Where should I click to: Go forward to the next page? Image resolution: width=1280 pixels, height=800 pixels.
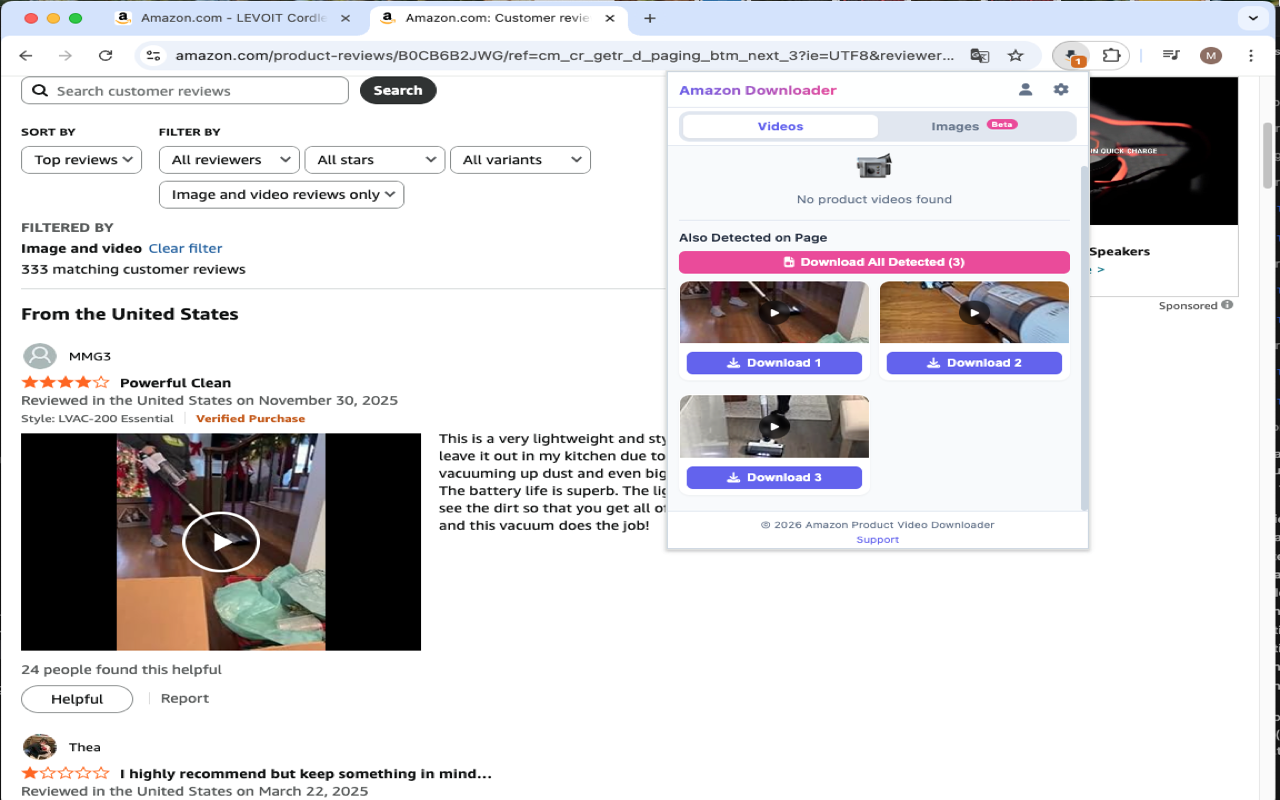65,56
